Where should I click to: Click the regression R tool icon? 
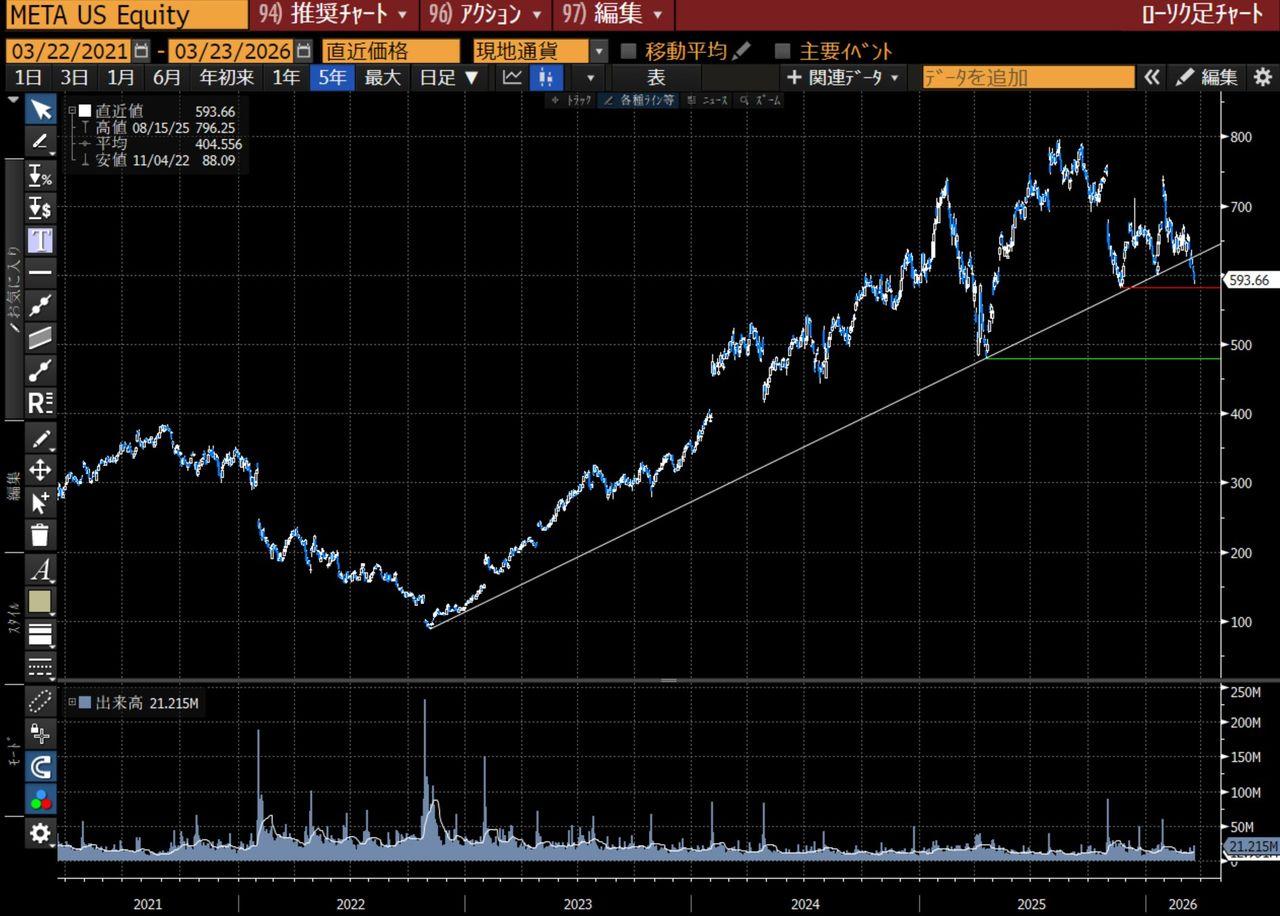40,403
